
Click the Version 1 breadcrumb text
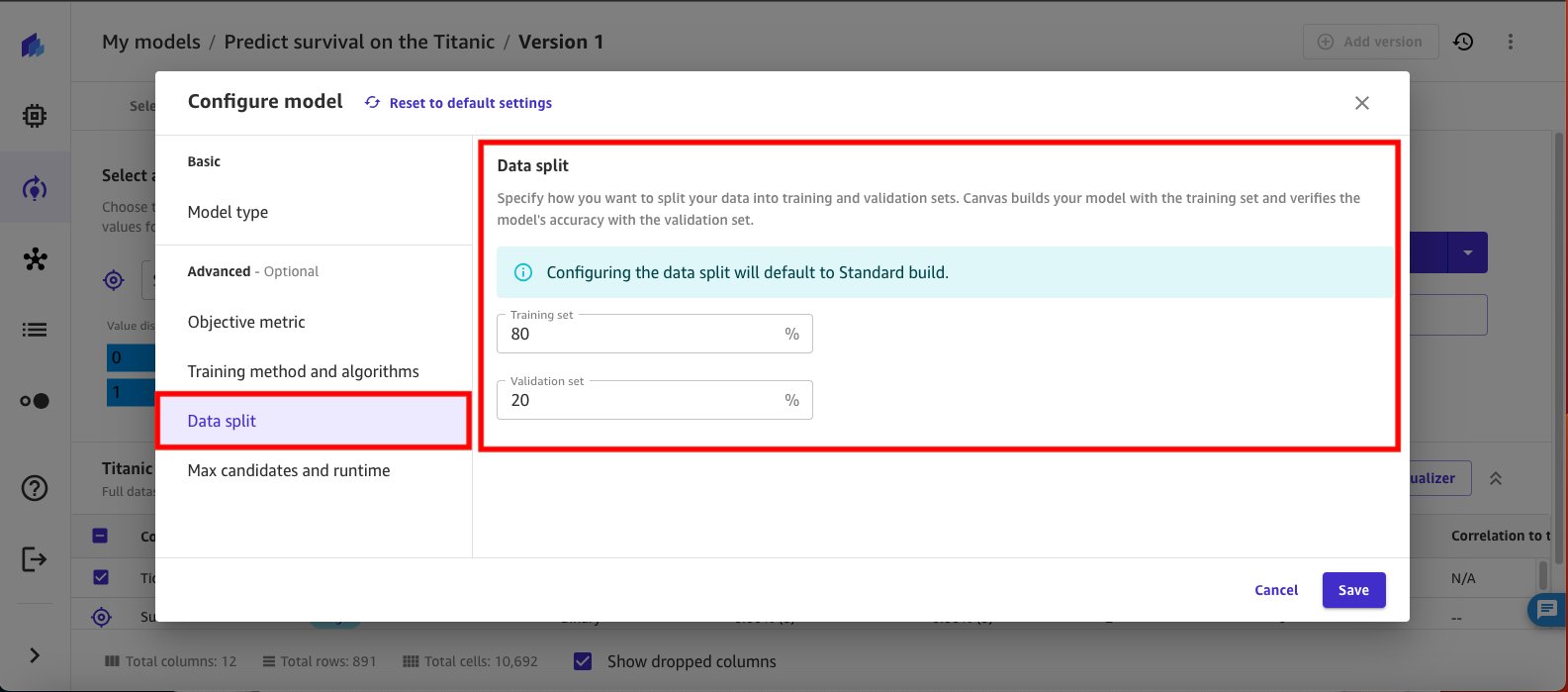pos(561,42)
